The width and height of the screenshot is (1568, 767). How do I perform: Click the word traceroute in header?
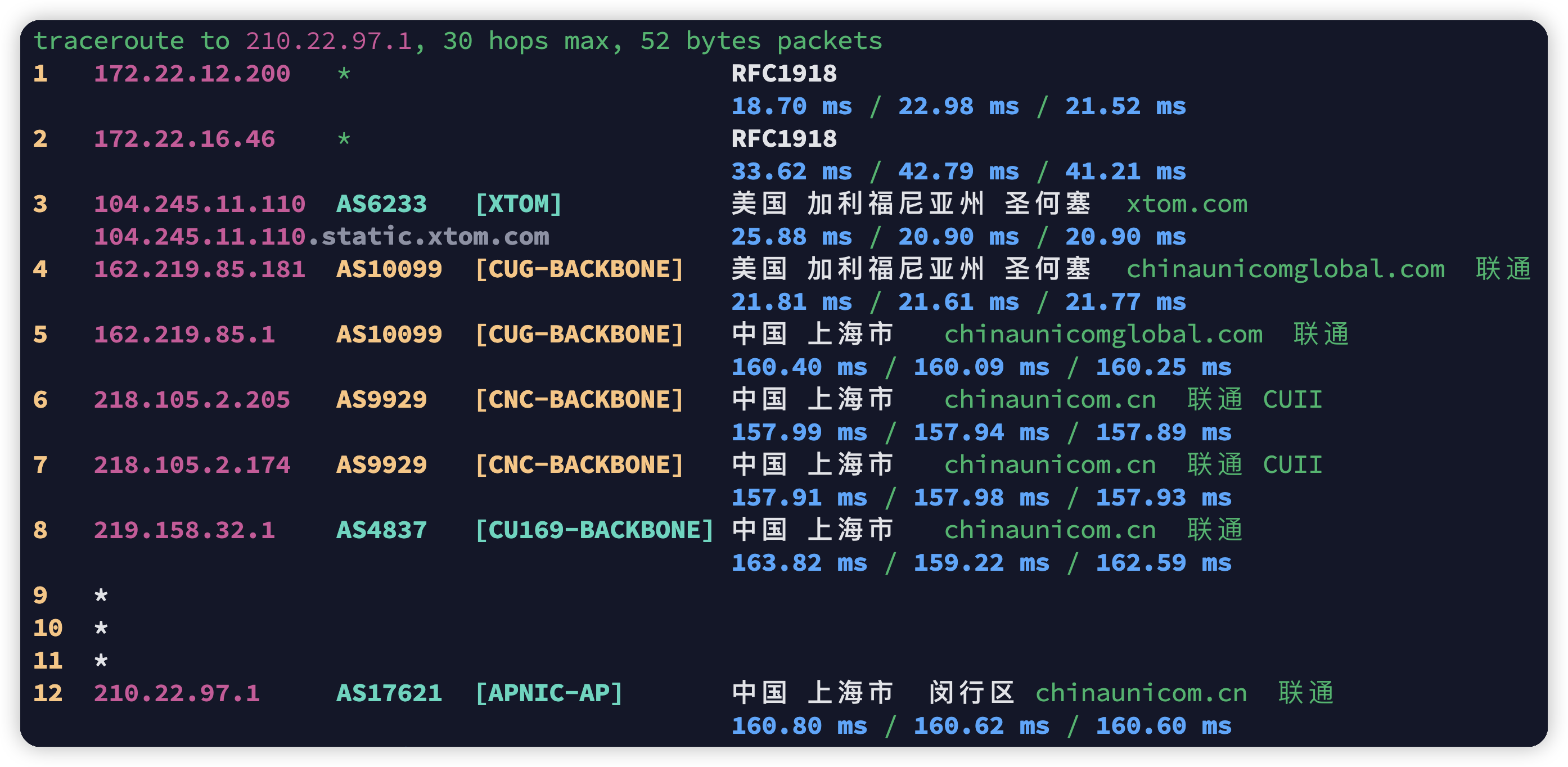109,42
